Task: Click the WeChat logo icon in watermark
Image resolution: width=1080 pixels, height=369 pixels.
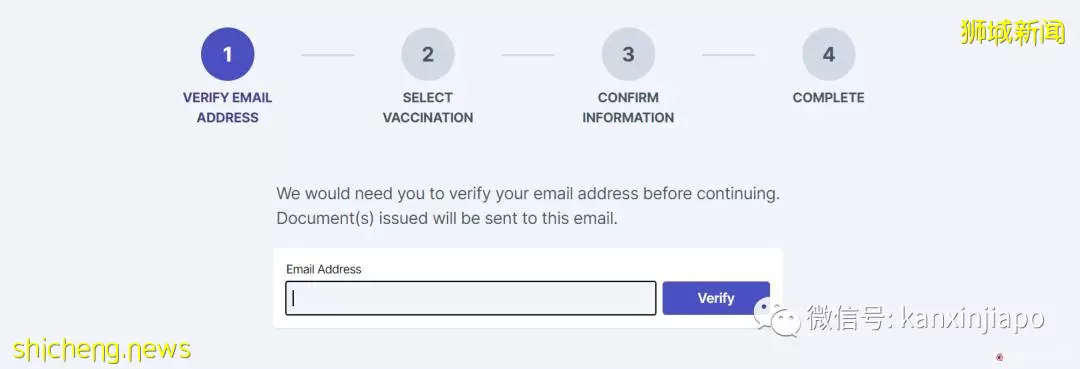Action: [x=778, y=318]
